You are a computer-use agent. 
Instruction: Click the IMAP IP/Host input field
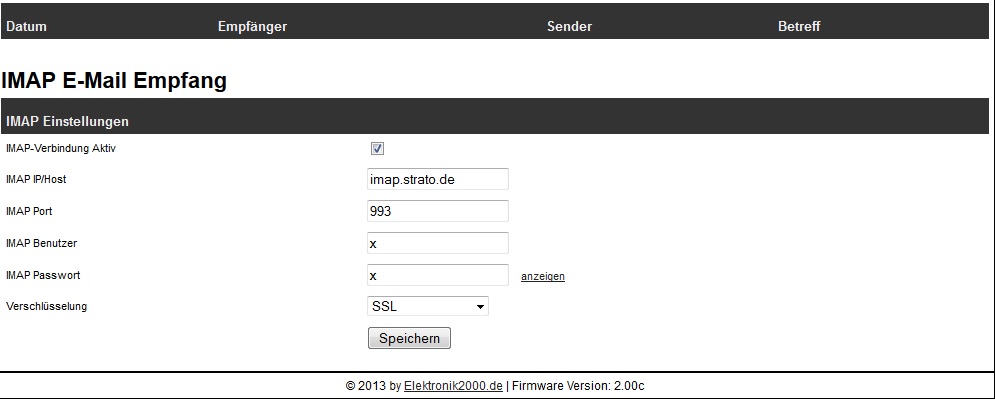pyautogui.click(x=438, y=180)
